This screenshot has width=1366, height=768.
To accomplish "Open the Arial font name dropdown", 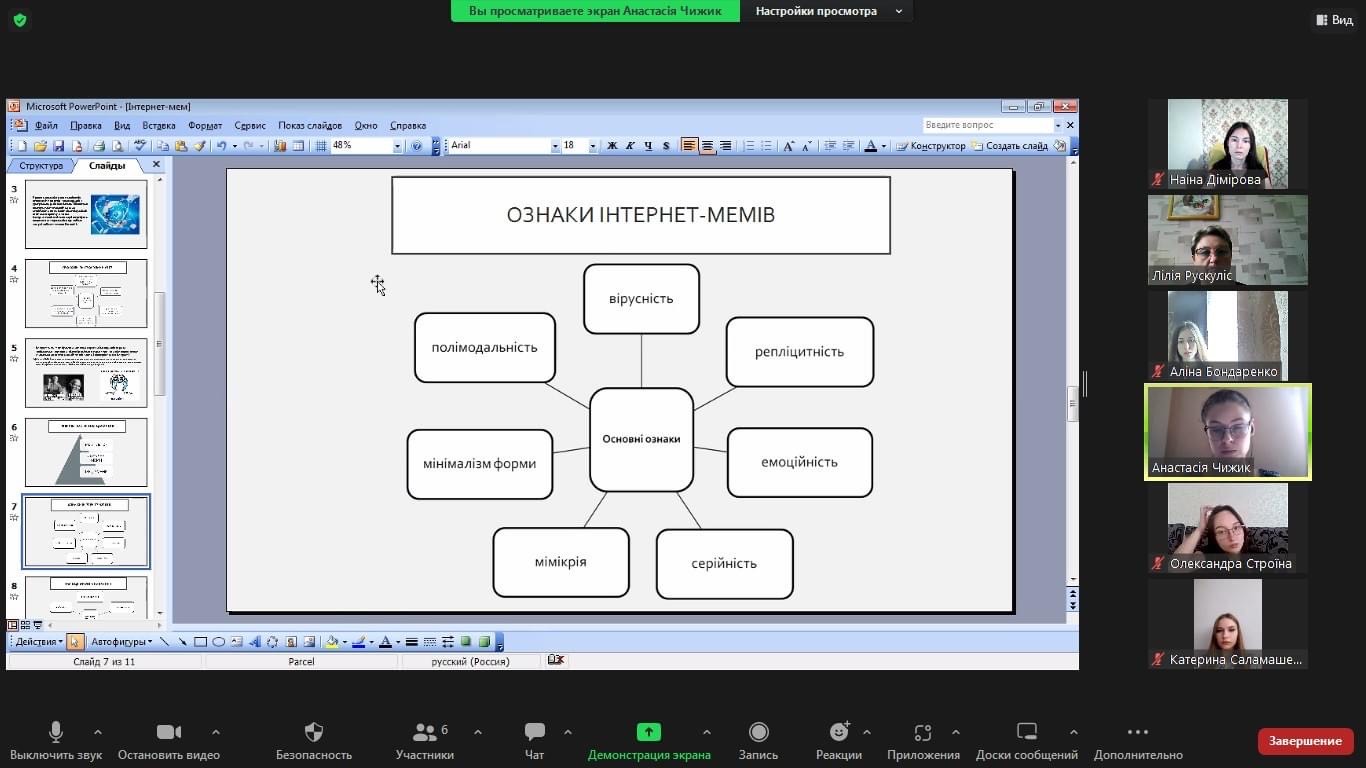I will [555, 146].
